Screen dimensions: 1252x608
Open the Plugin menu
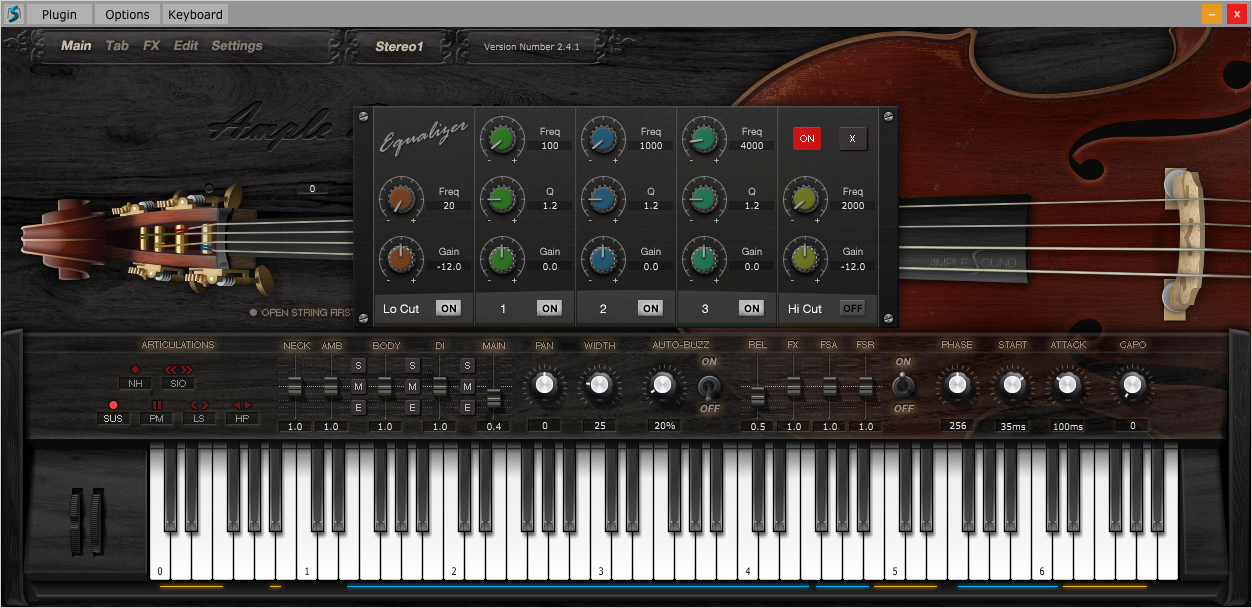[60, 14]
